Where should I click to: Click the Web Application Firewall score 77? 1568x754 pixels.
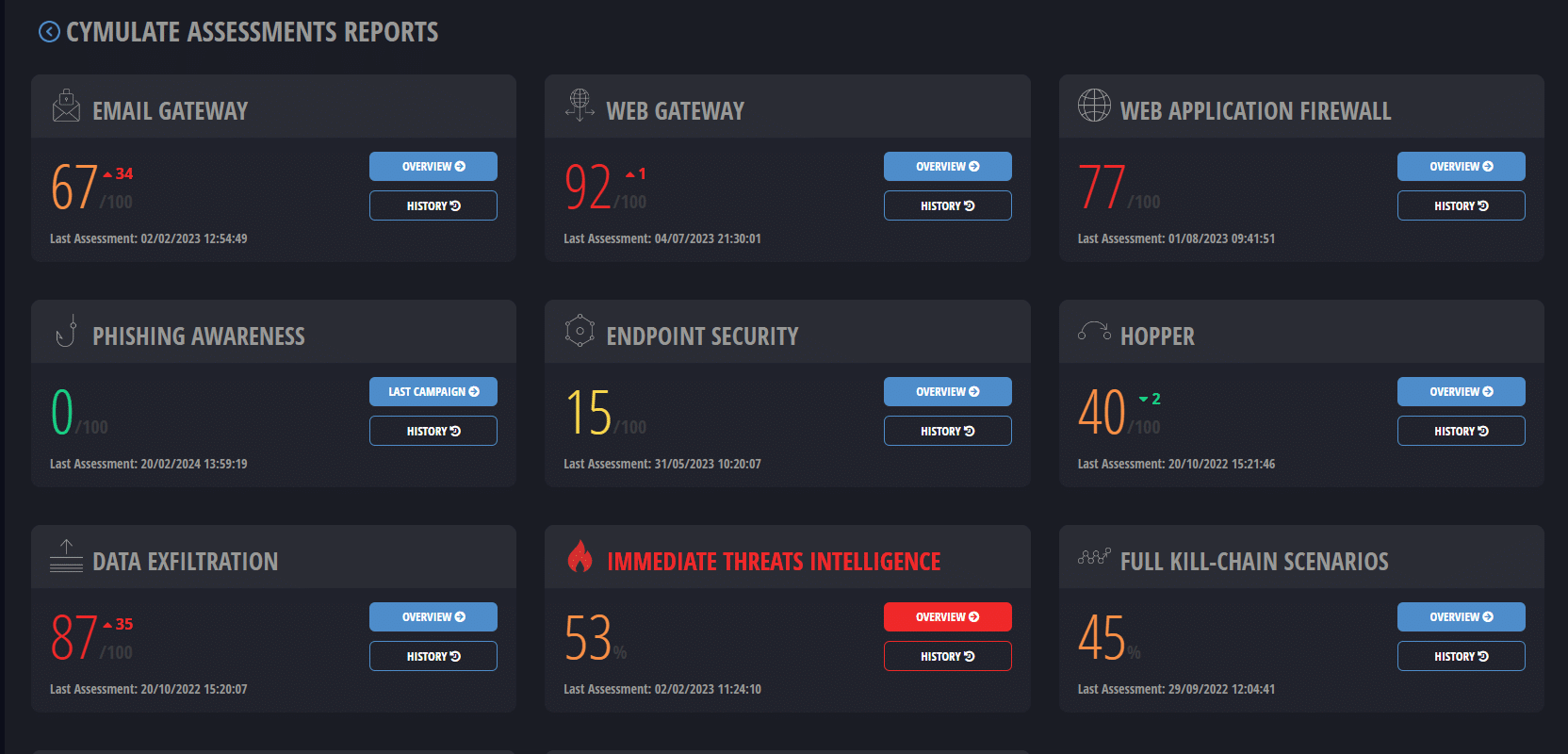coord(1102,187)
